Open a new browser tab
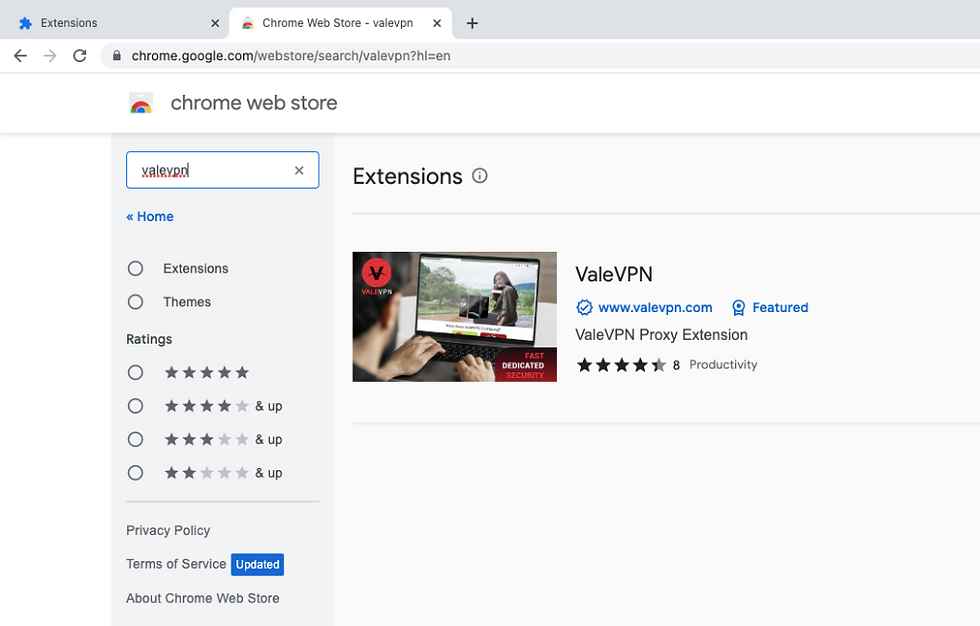The height and width of the screenshot is (626, 980). [472, 23]
